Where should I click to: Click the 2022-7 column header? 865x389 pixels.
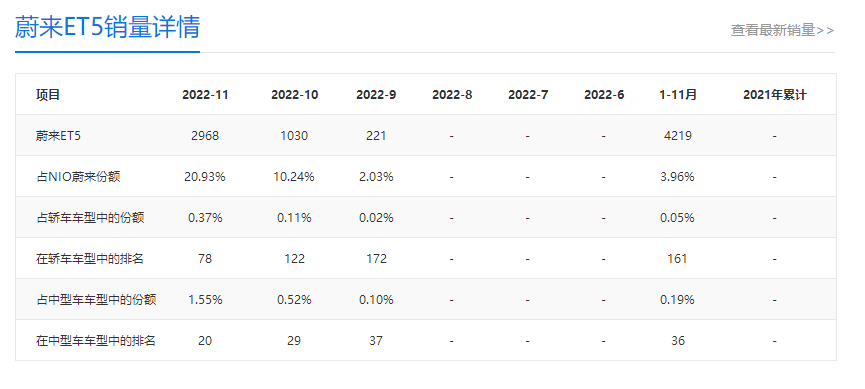click(x=528, y=95)
